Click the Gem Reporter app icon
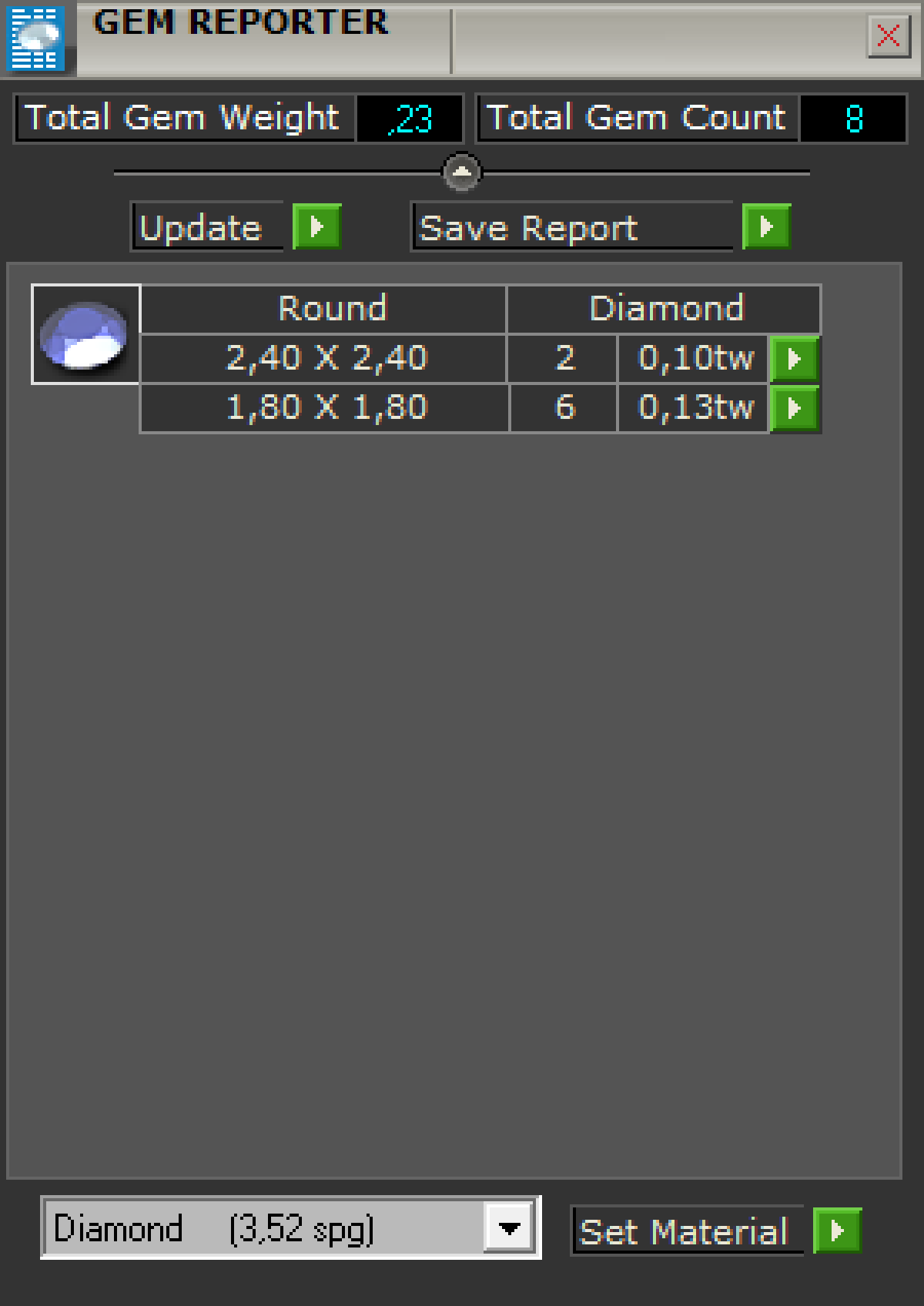Viewport: 924px width, 1306px height. click(35, 37)
